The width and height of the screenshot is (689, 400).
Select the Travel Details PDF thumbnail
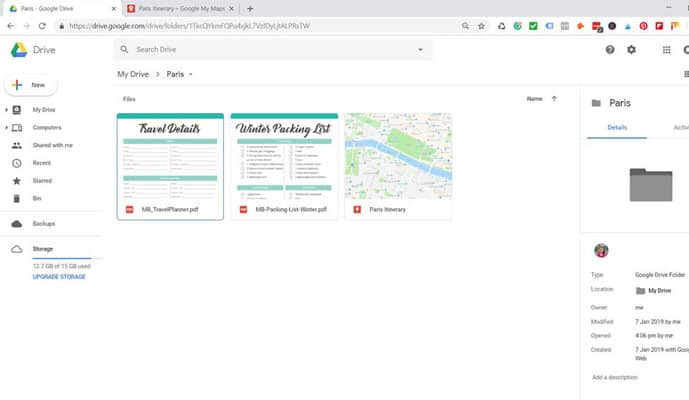pos(170,157)
